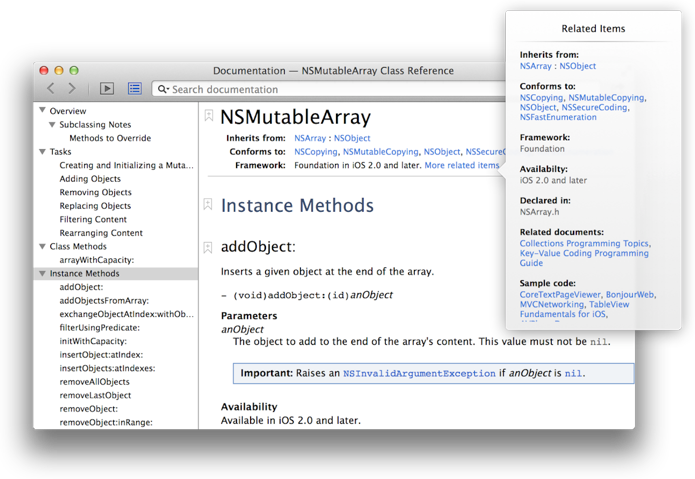Go forward with the right arrow
Image resolution: width=695 pixels, height=479 pixels.
(72, 88)
